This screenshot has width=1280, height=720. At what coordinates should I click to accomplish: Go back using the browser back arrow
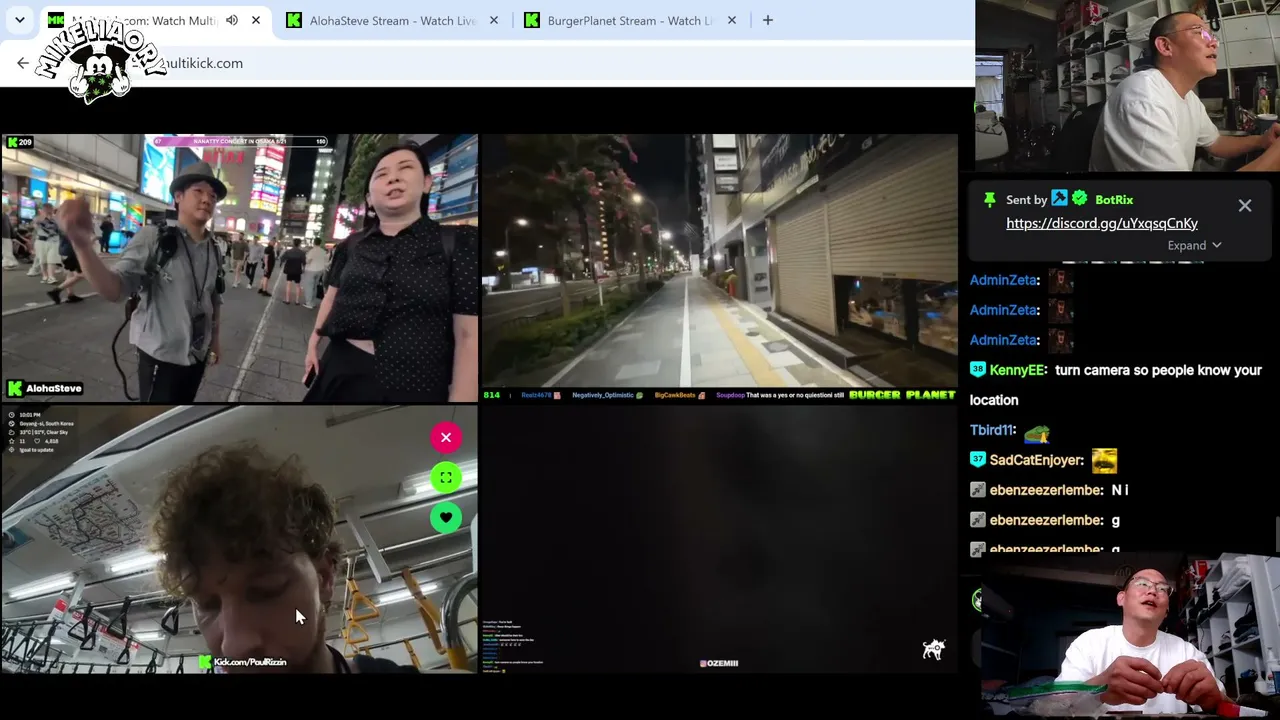[x=22, y=63]
